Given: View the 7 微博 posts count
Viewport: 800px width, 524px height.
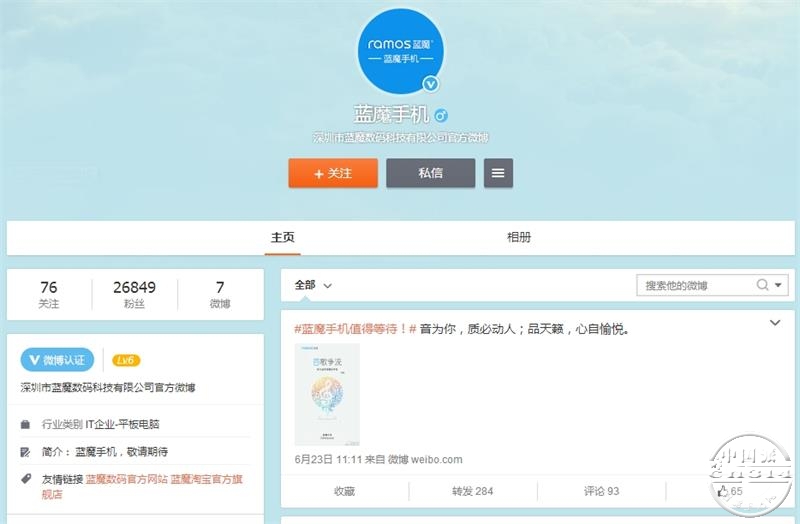Looking at the screenshot, I should (220, 294).
